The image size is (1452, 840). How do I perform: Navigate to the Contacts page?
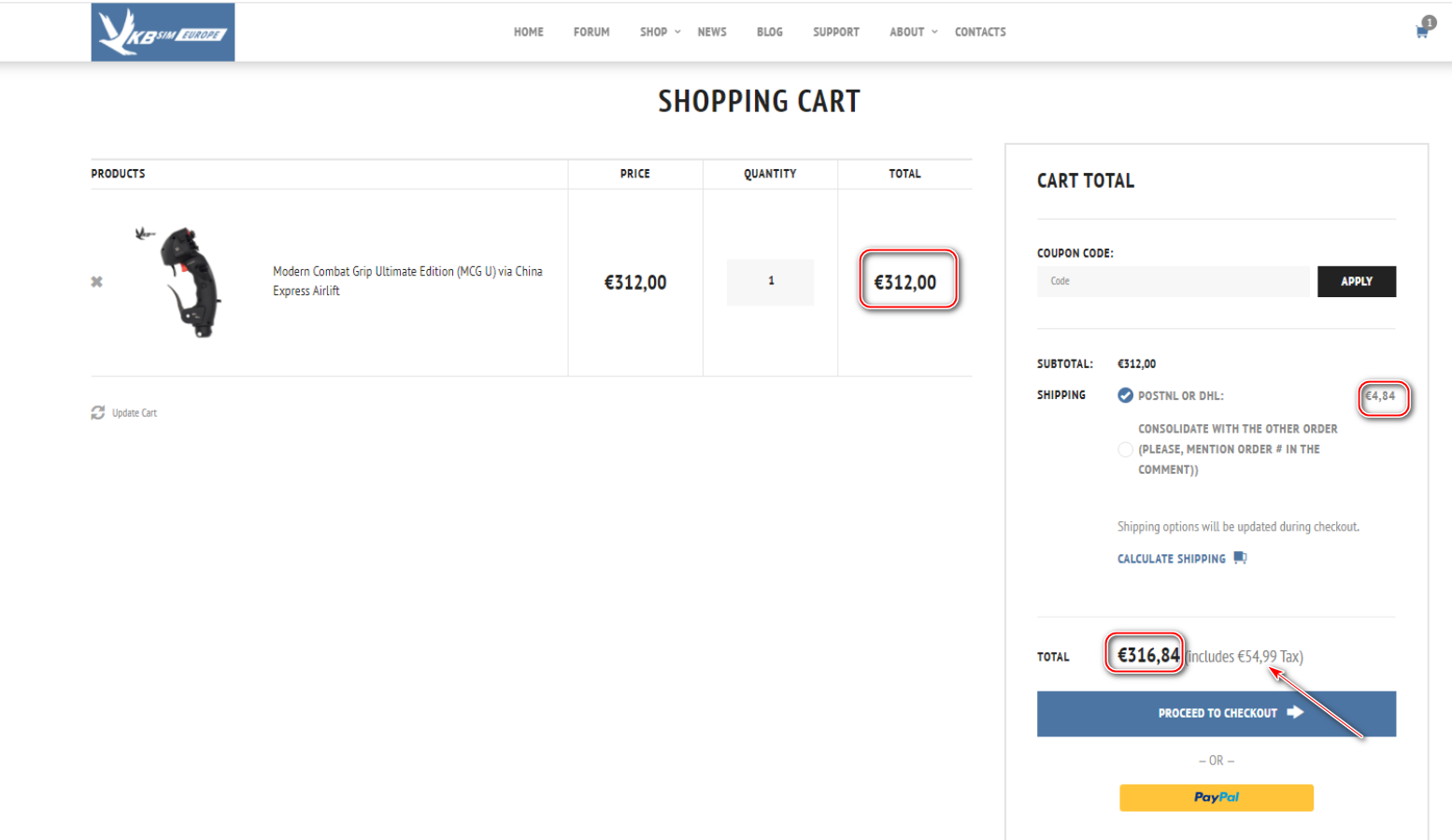tap(979, 32)
